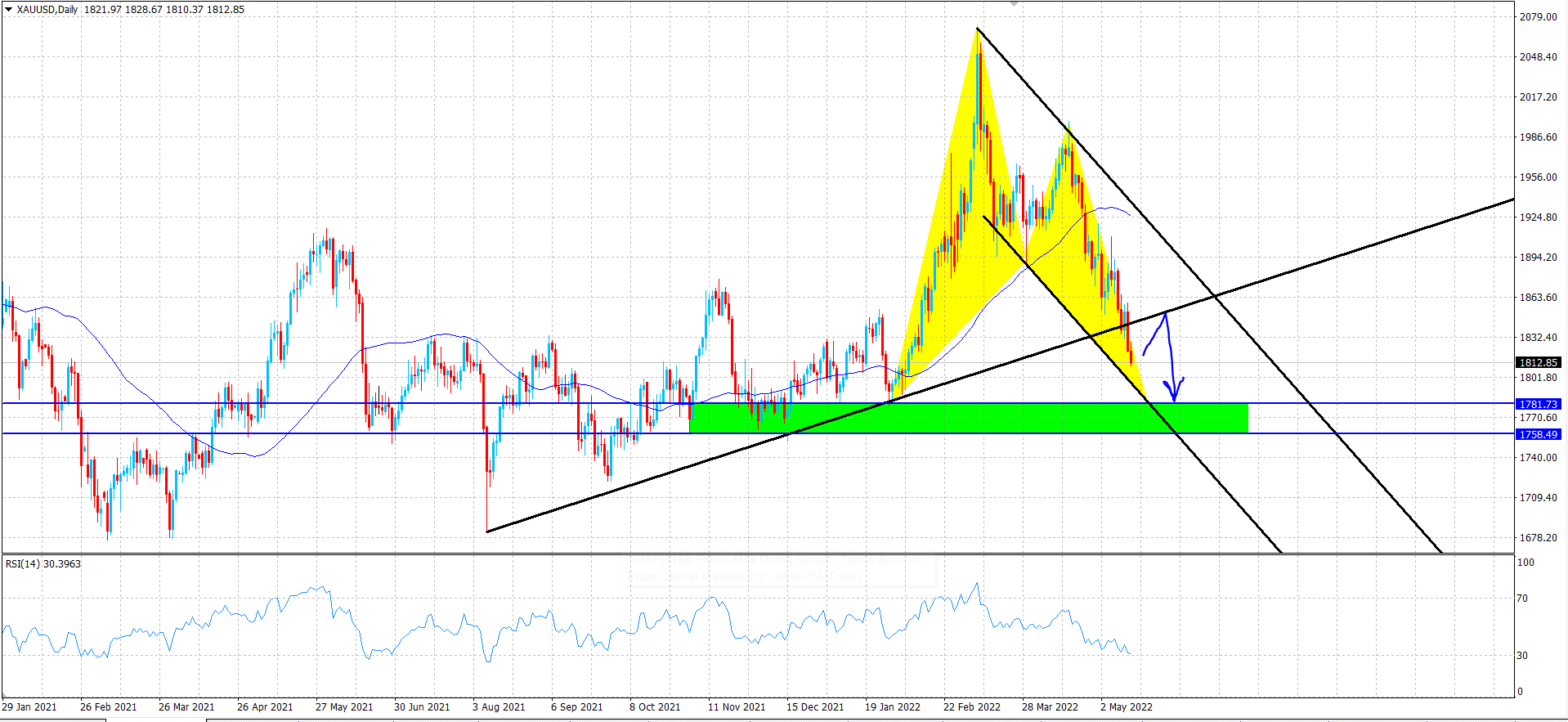Click the chart shift triangle marker at top
The image size is (1568, 722).
(1015, 3)
